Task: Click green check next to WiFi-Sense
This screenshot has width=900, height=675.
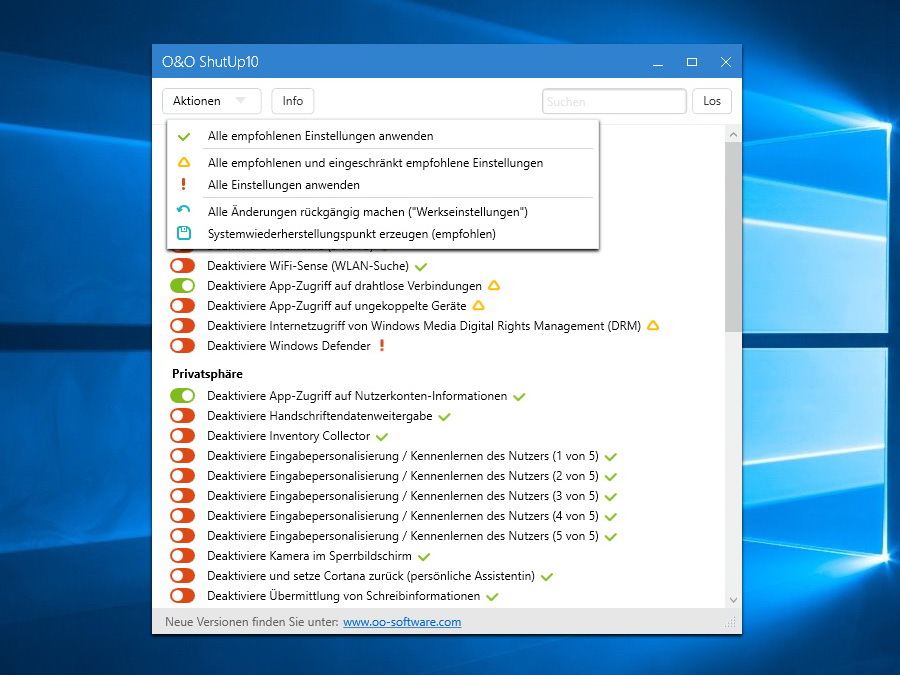Action: (x=421, y=267)
